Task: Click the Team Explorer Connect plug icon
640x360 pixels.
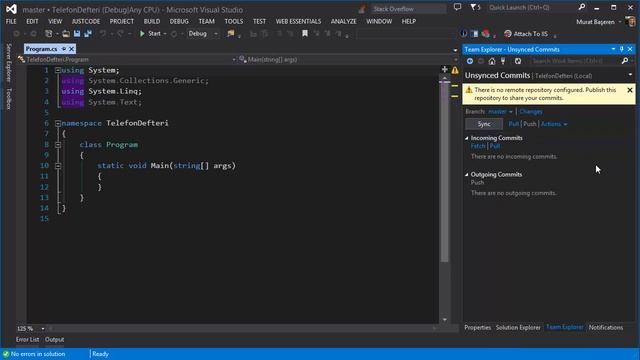Action: coord(503,61)
